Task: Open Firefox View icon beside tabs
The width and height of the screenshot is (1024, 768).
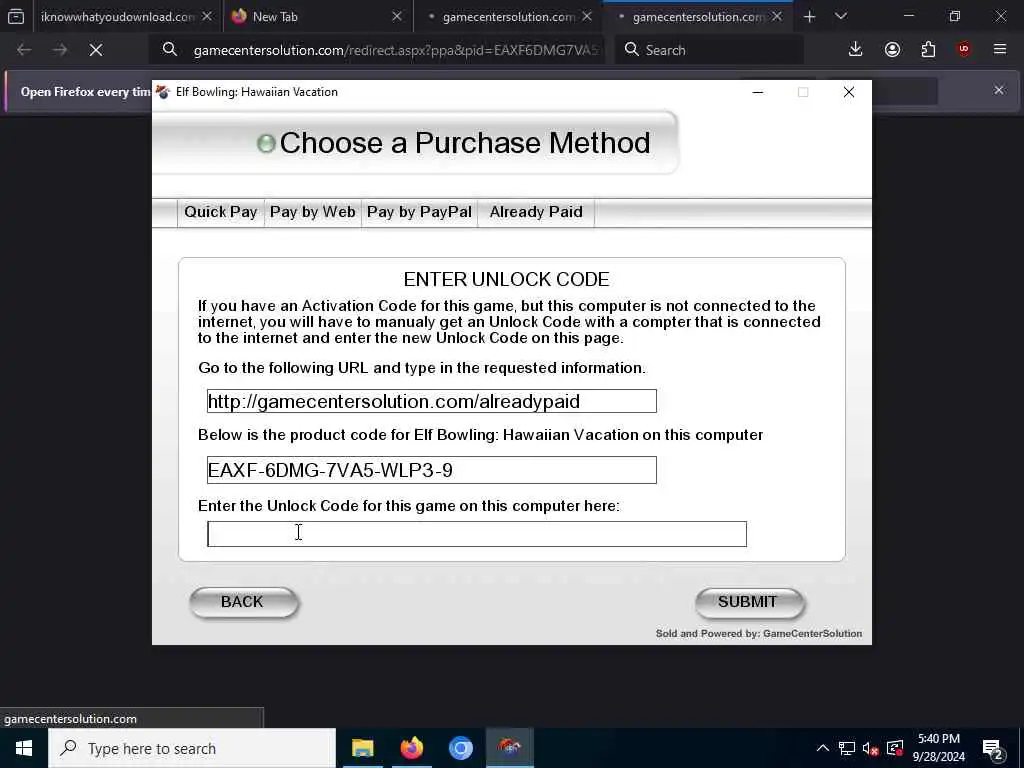Action: pos(16,16)
